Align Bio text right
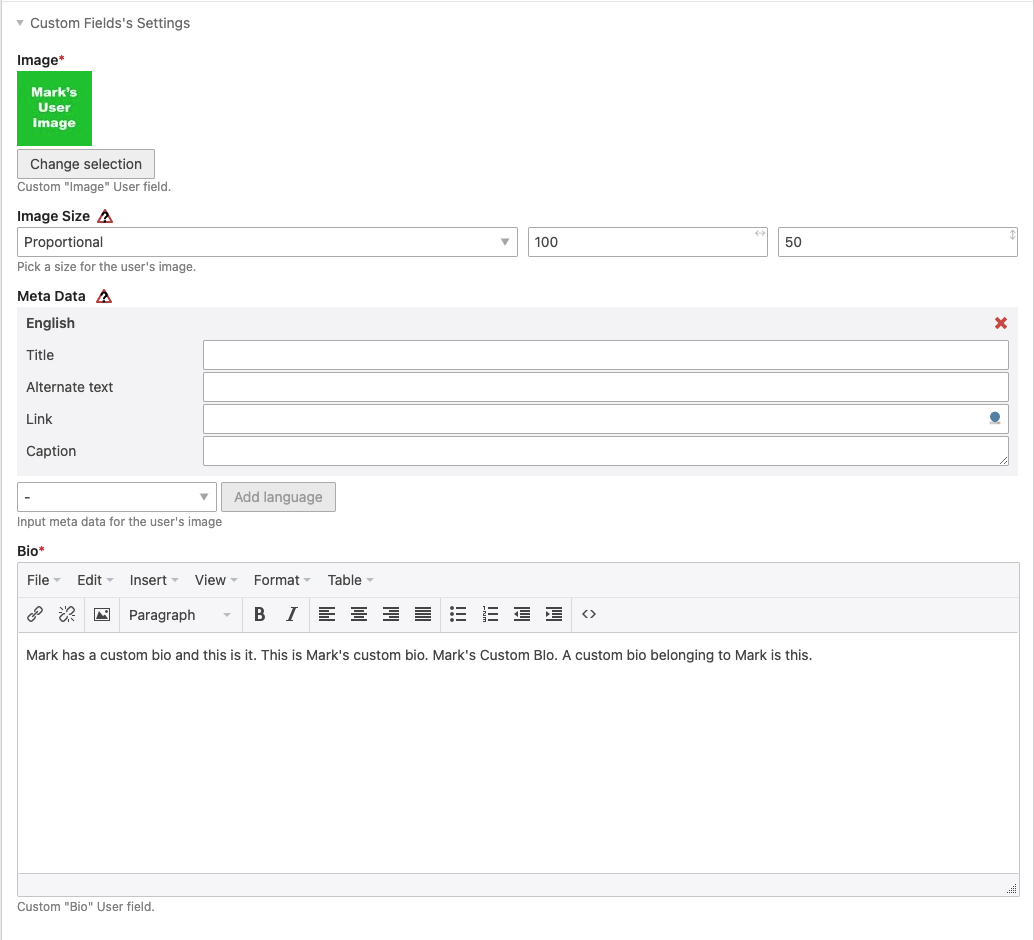 tap(391, 615)
